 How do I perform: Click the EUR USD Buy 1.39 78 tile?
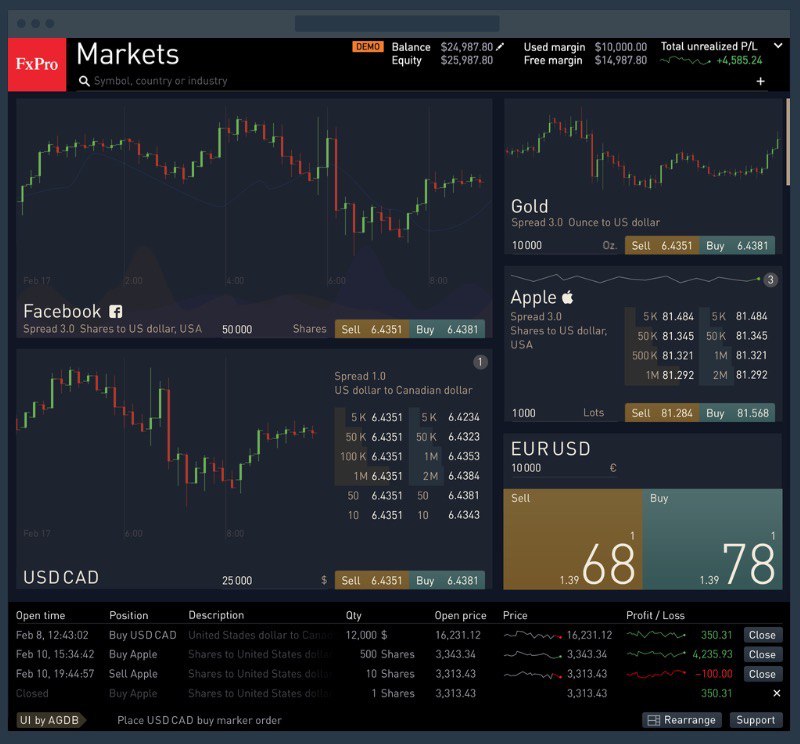712,539
